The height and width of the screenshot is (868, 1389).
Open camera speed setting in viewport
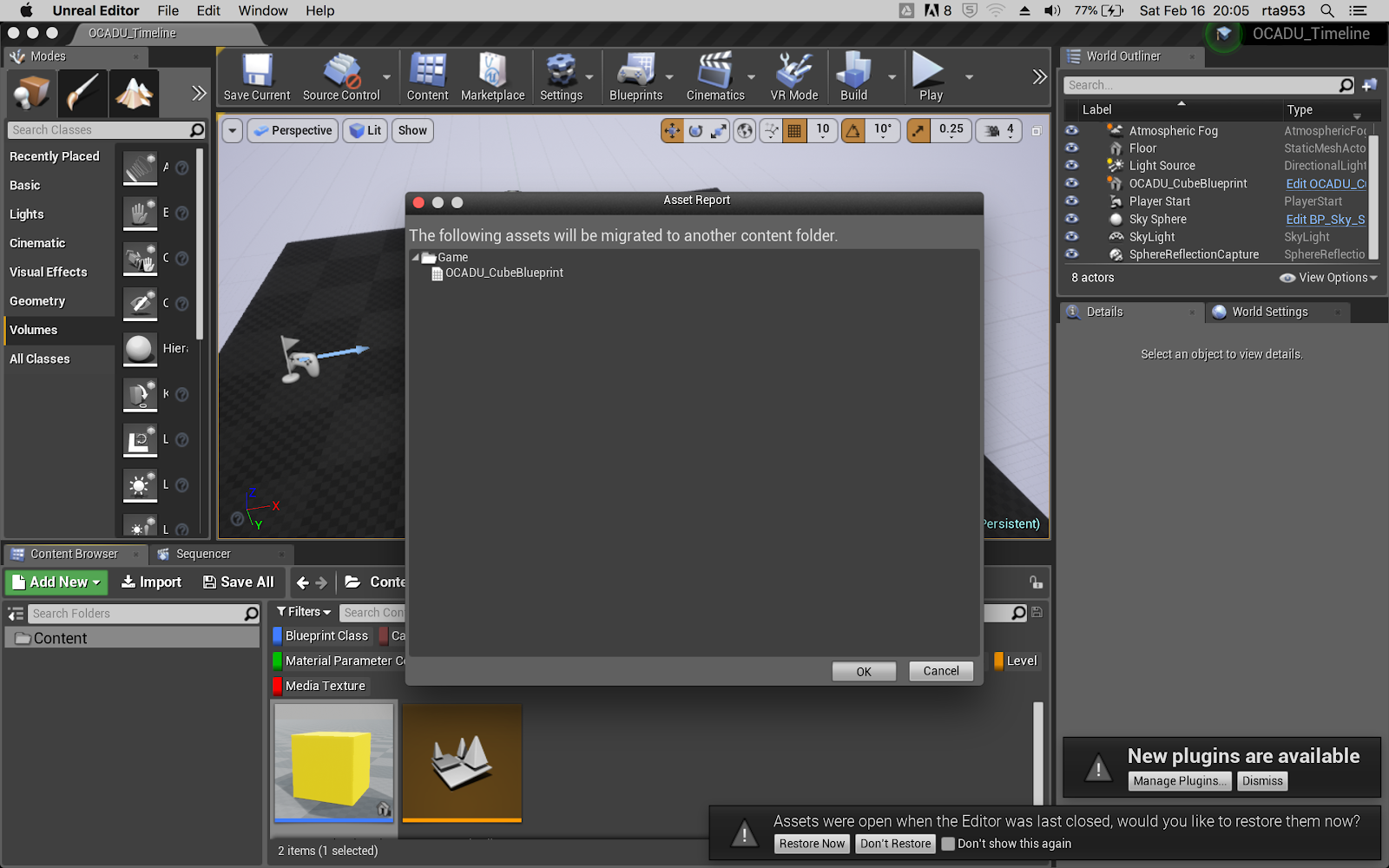click(999, 131)
